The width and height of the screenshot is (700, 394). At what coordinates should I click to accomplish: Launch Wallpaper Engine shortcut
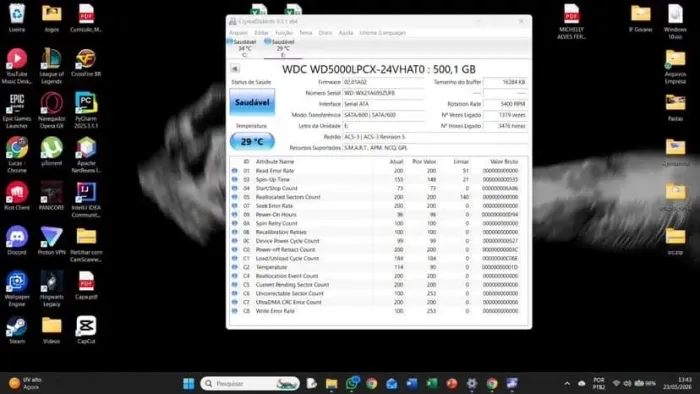click(17, 289)
